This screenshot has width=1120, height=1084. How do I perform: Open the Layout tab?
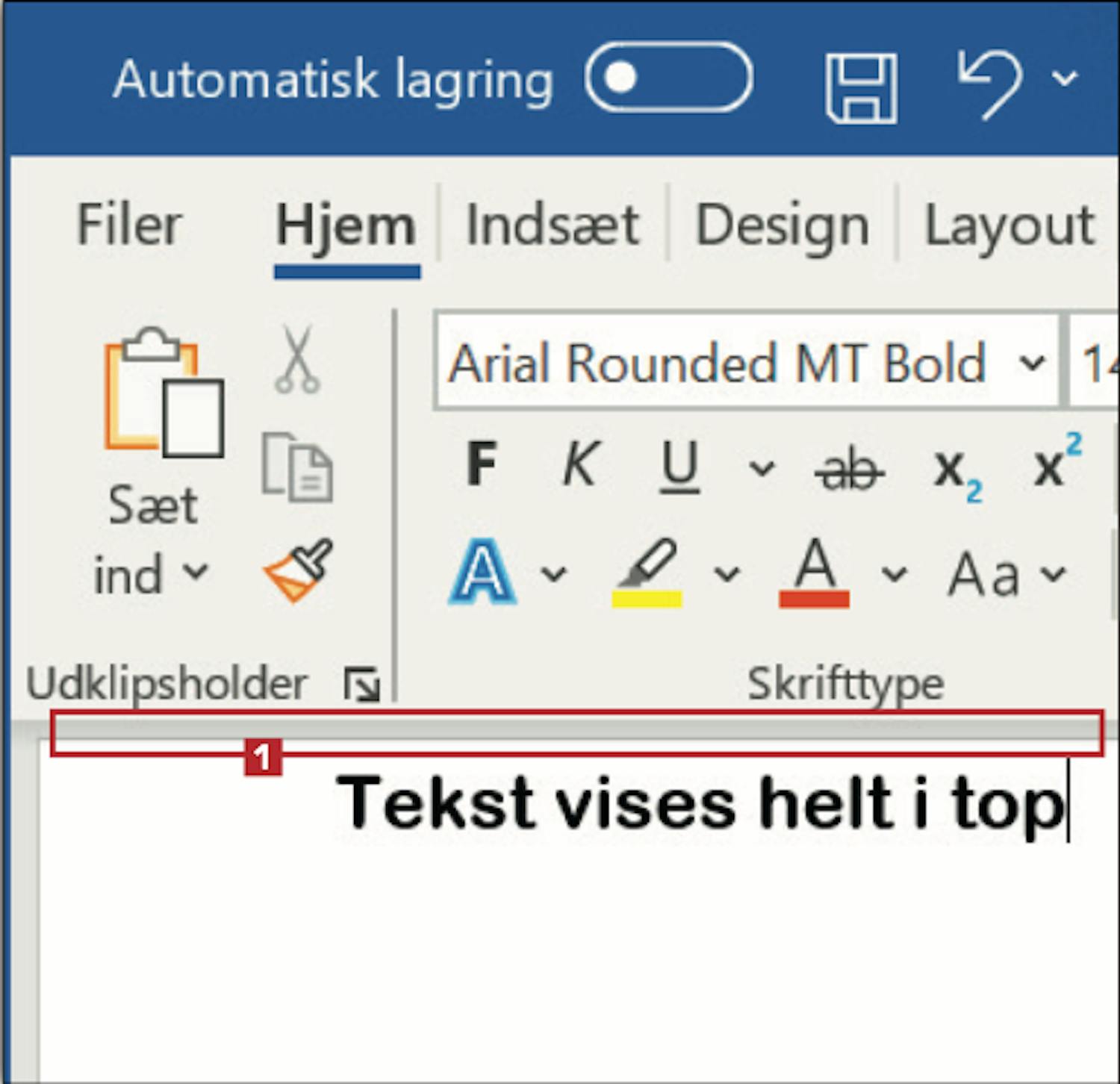pos(1009,225)
